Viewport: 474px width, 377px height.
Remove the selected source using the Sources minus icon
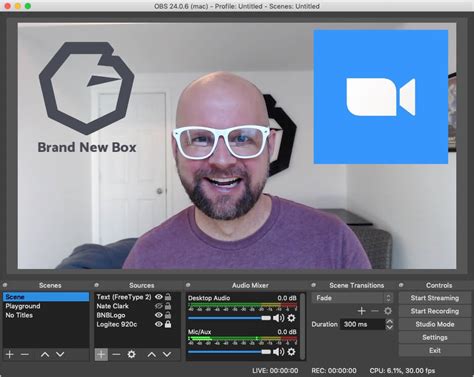[116, 354]
